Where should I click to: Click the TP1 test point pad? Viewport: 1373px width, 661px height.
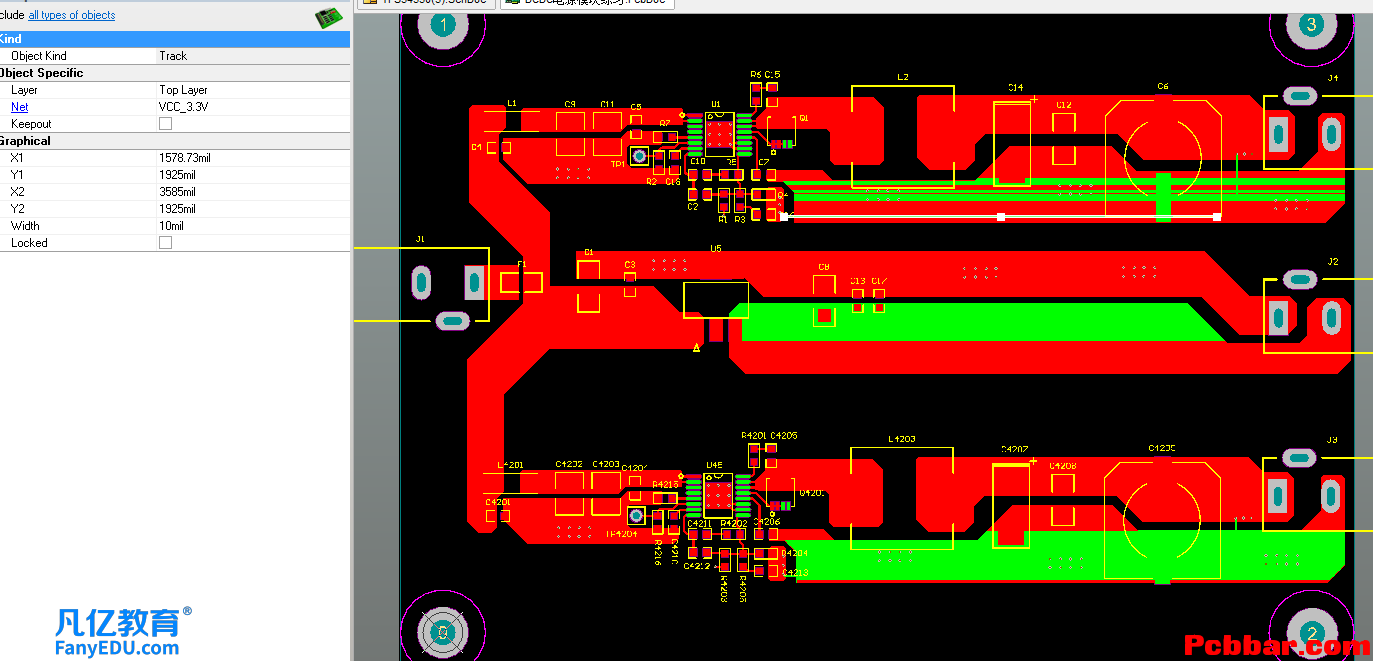pyautogui.click(x=640, y=156)
